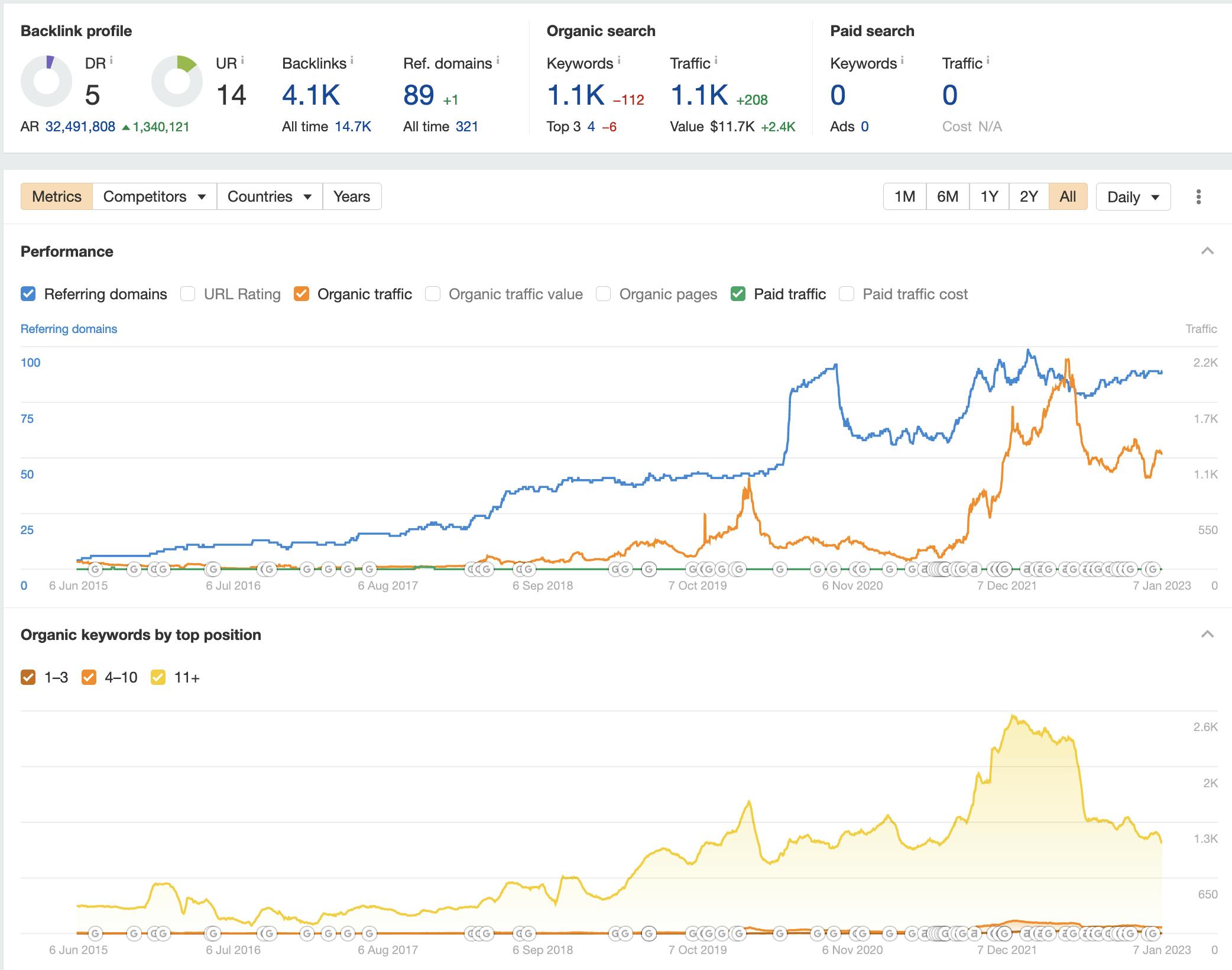1232x970 pixels.
Task: Select the Metrics tab
Action: (57, 196)
